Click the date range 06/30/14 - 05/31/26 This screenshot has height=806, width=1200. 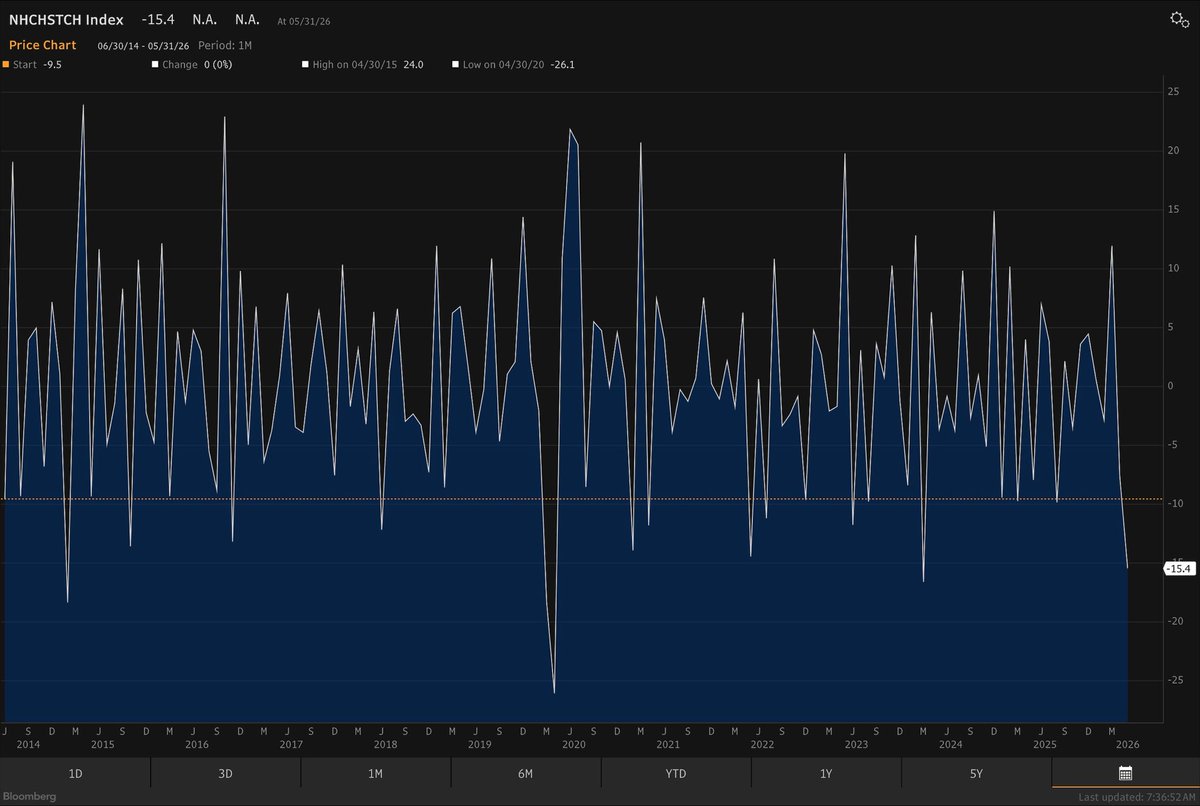point(141,46)
